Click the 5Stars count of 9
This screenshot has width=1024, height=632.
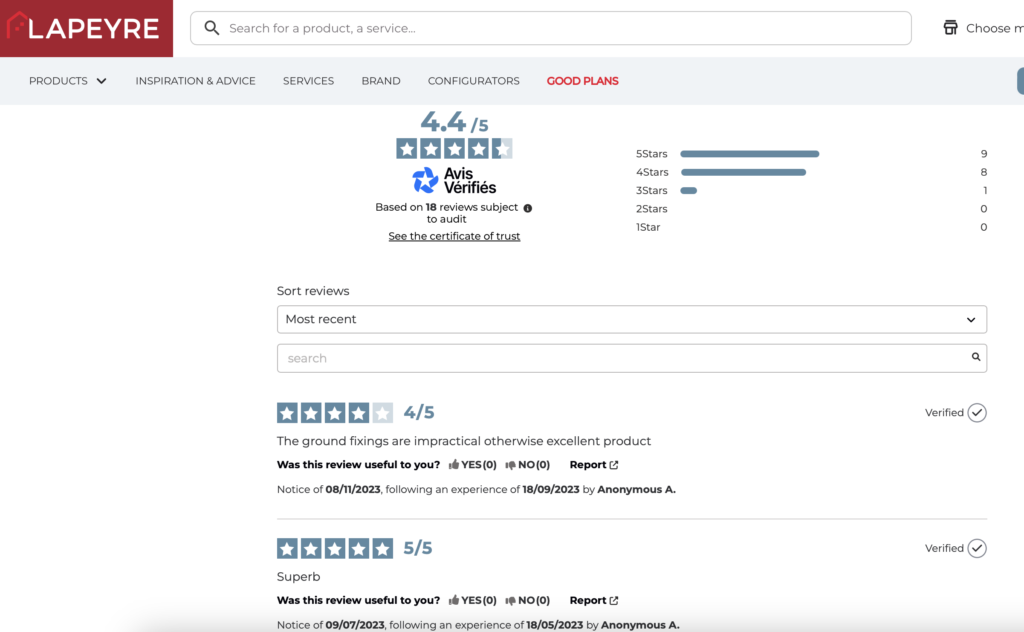tap(984, 154)
